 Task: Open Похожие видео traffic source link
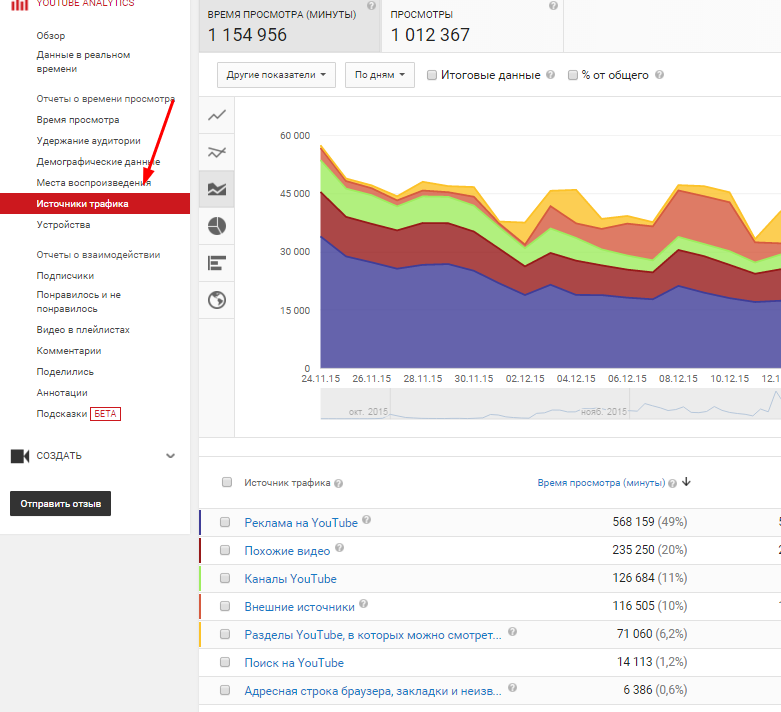[x=287, y=551]
